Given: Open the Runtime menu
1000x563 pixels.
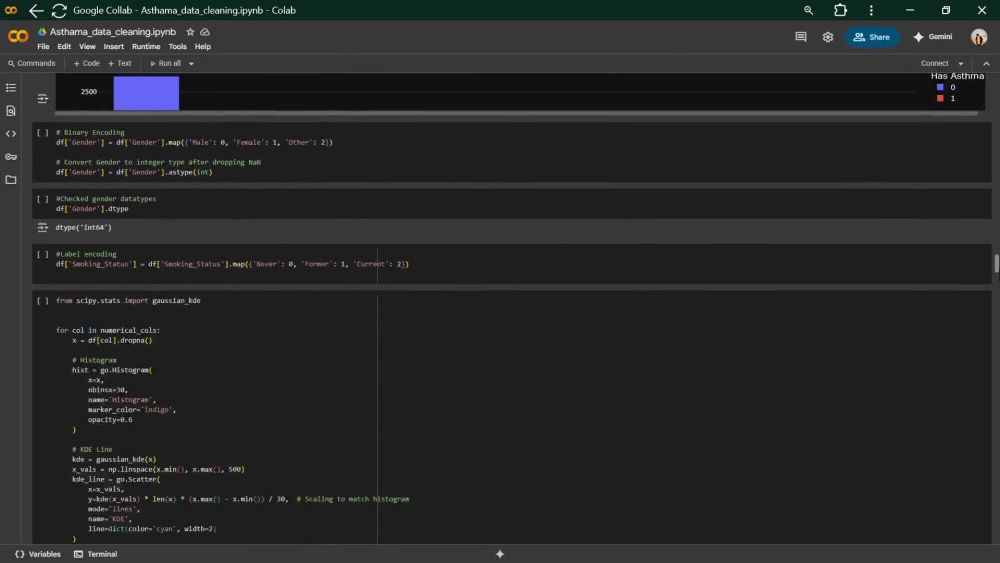Looking at the screenshot, I should (x=146, y=47).
